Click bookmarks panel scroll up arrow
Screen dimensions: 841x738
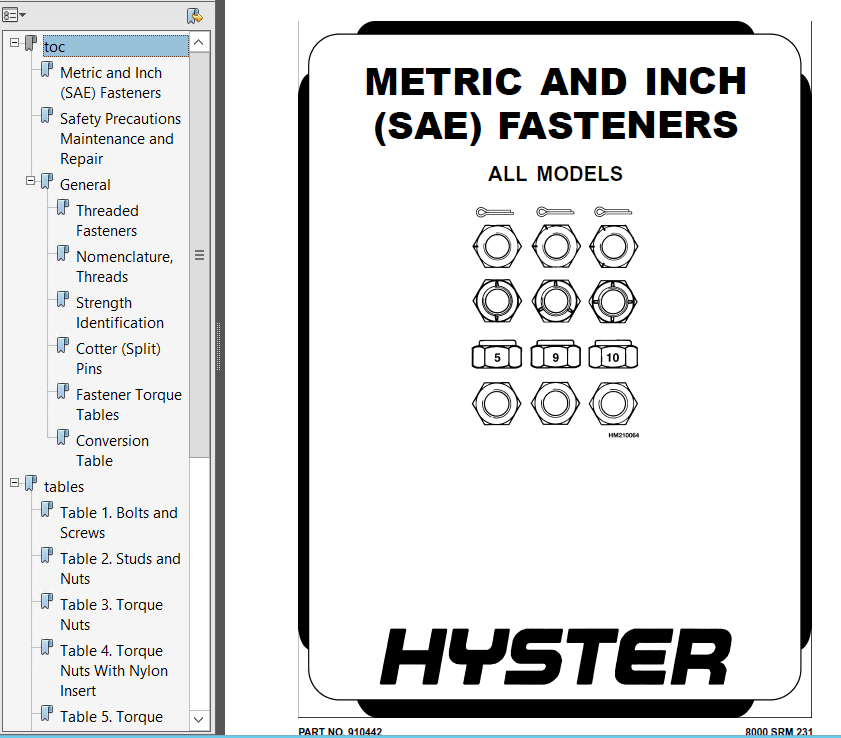pyautogui.click(x=199, y=42)
